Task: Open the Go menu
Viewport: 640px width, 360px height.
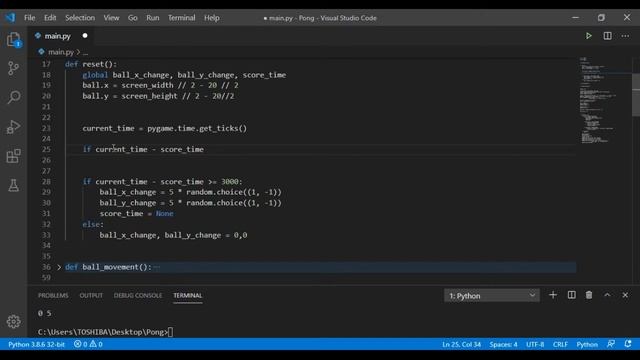Action: click(133, 18)
